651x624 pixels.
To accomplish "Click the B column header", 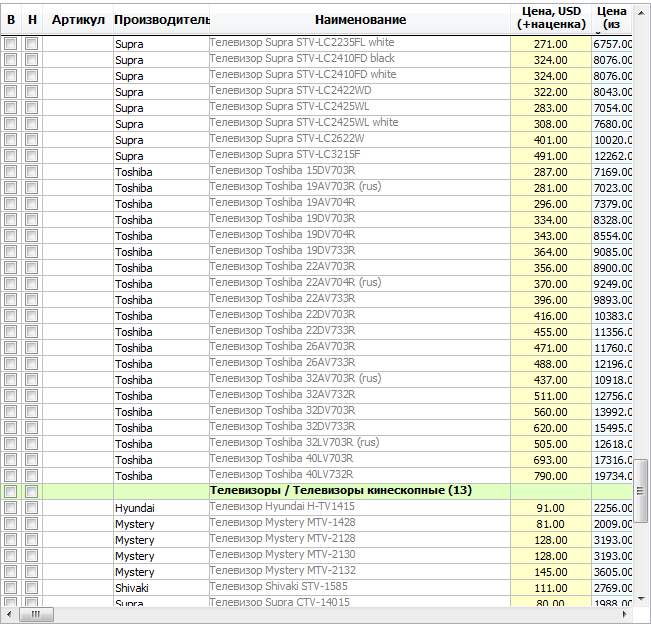I will coord(11,20).
